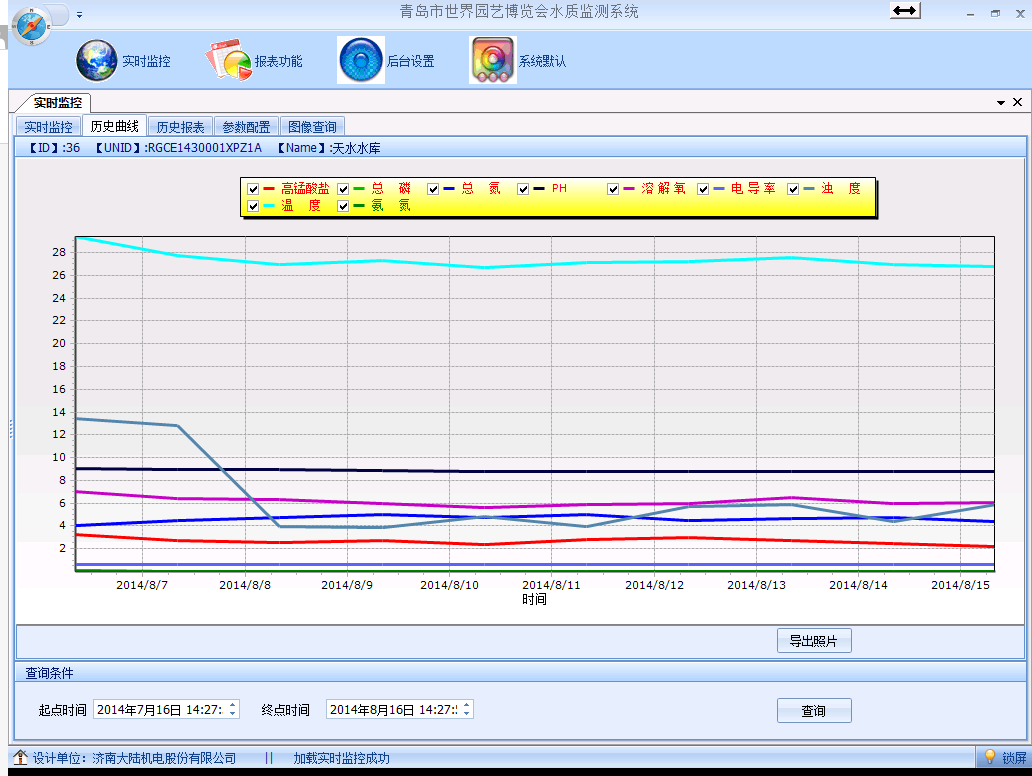Uncheck the 高锰酸盐 series checkbox

click(253, 189)
